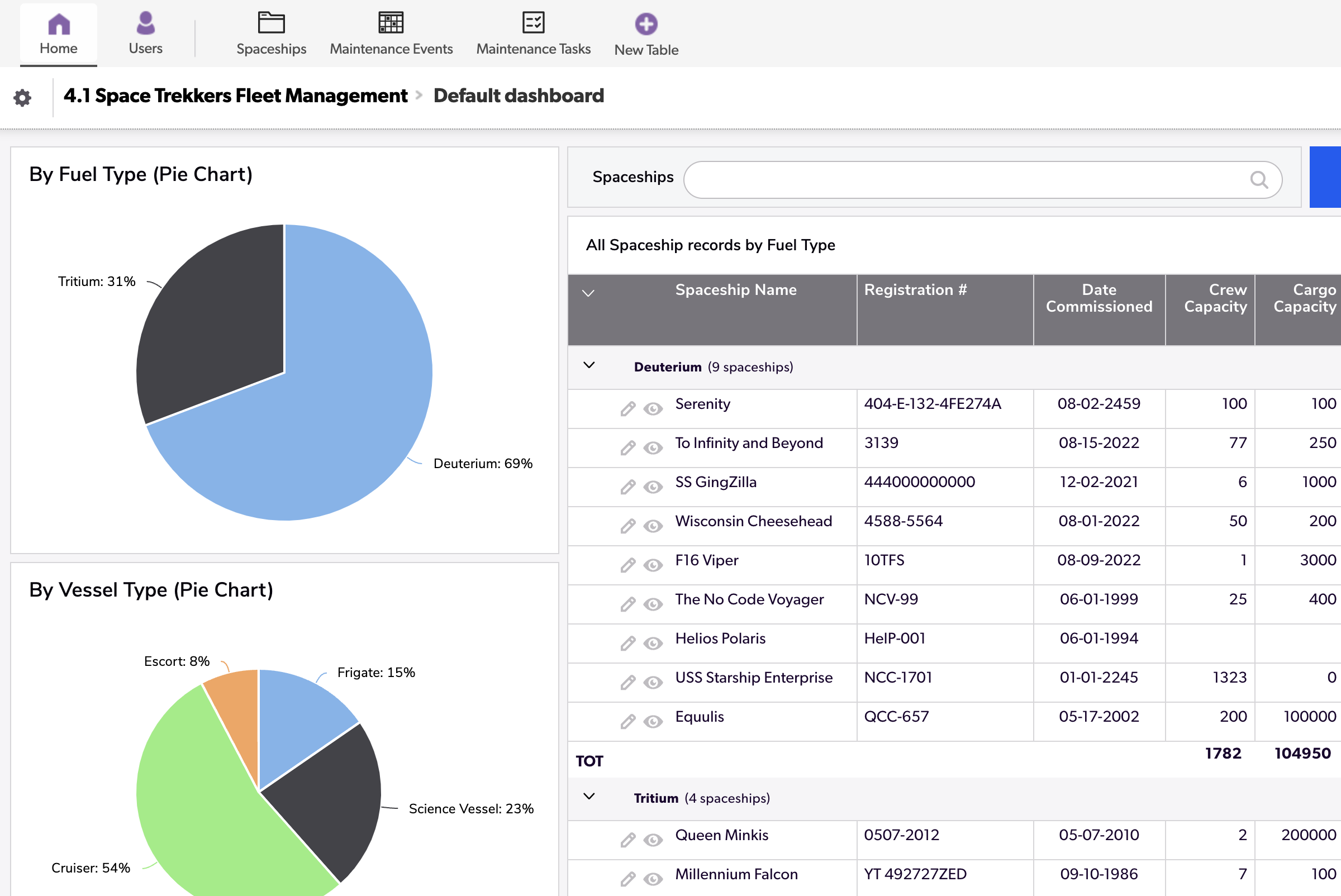Collapse the Deuterium spaceships group
Image resolution: width=1341 pixels, height=896 pixels.
[x=589, y=366]
